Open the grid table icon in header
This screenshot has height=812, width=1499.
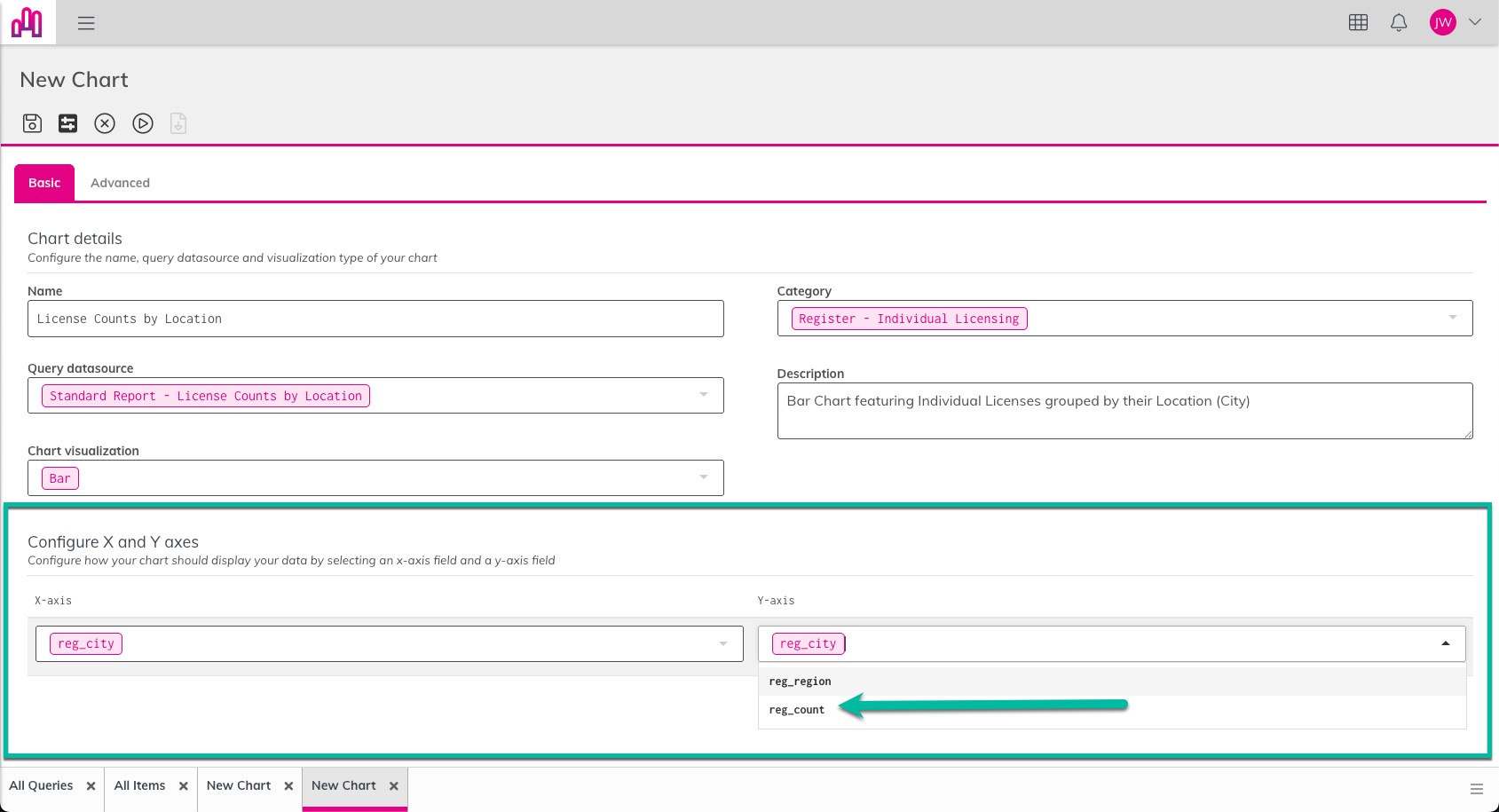1358,22
